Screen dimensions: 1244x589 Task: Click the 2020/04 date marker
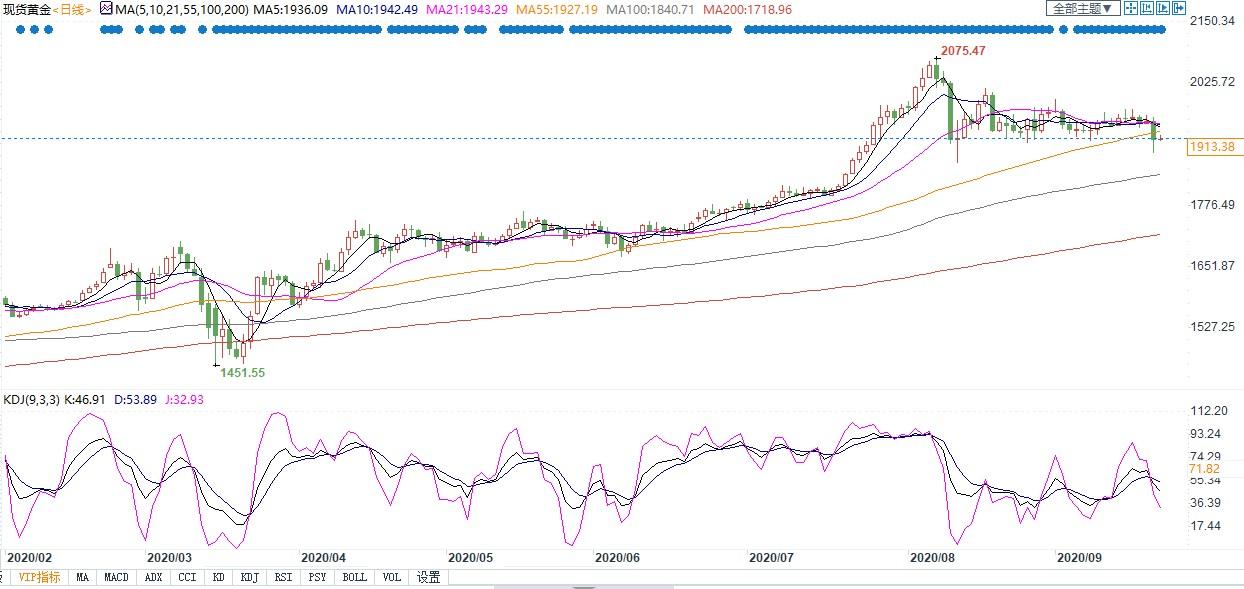(x=323, y=556)
